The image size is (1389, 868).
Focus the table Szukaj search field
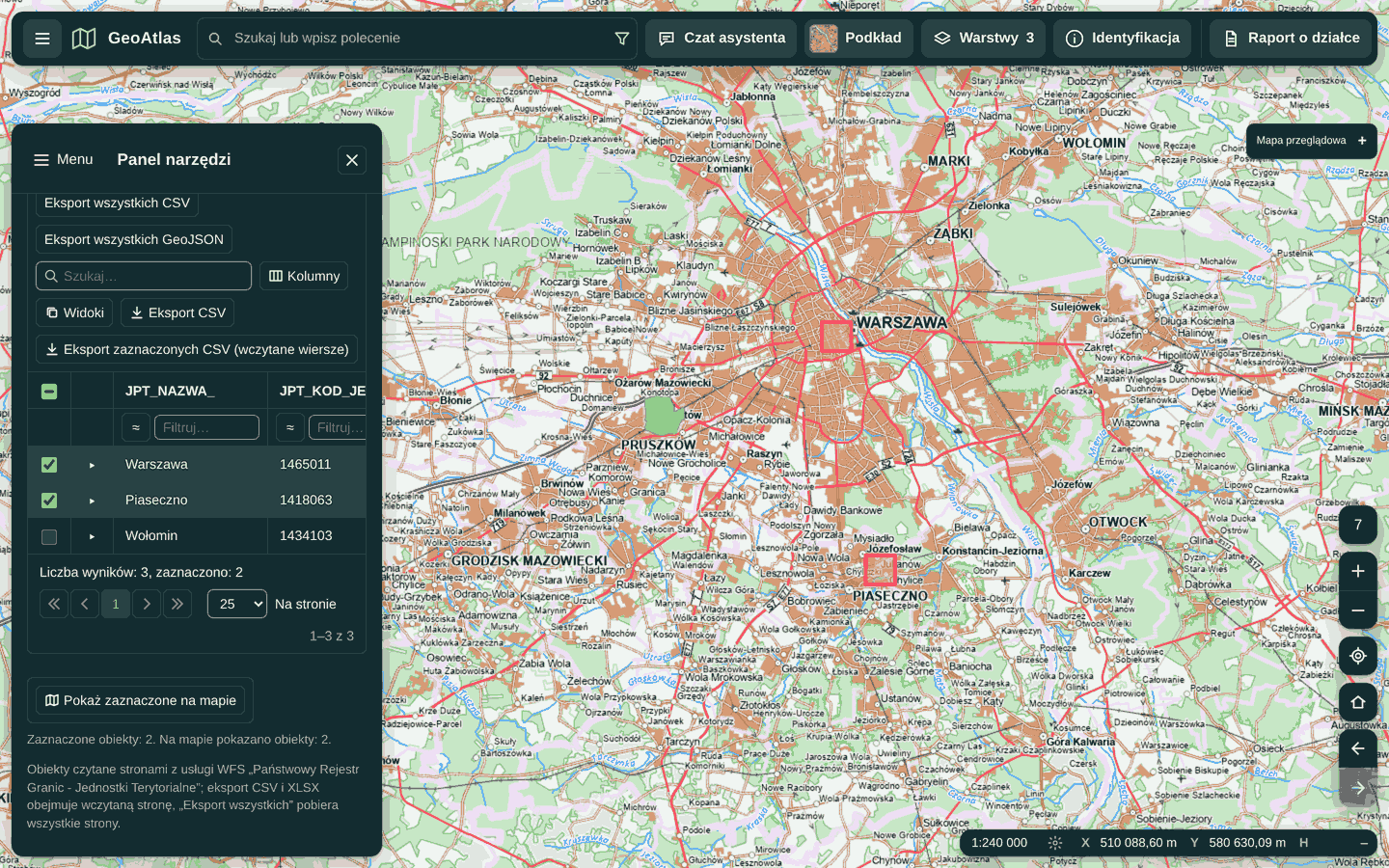(144, 276)
